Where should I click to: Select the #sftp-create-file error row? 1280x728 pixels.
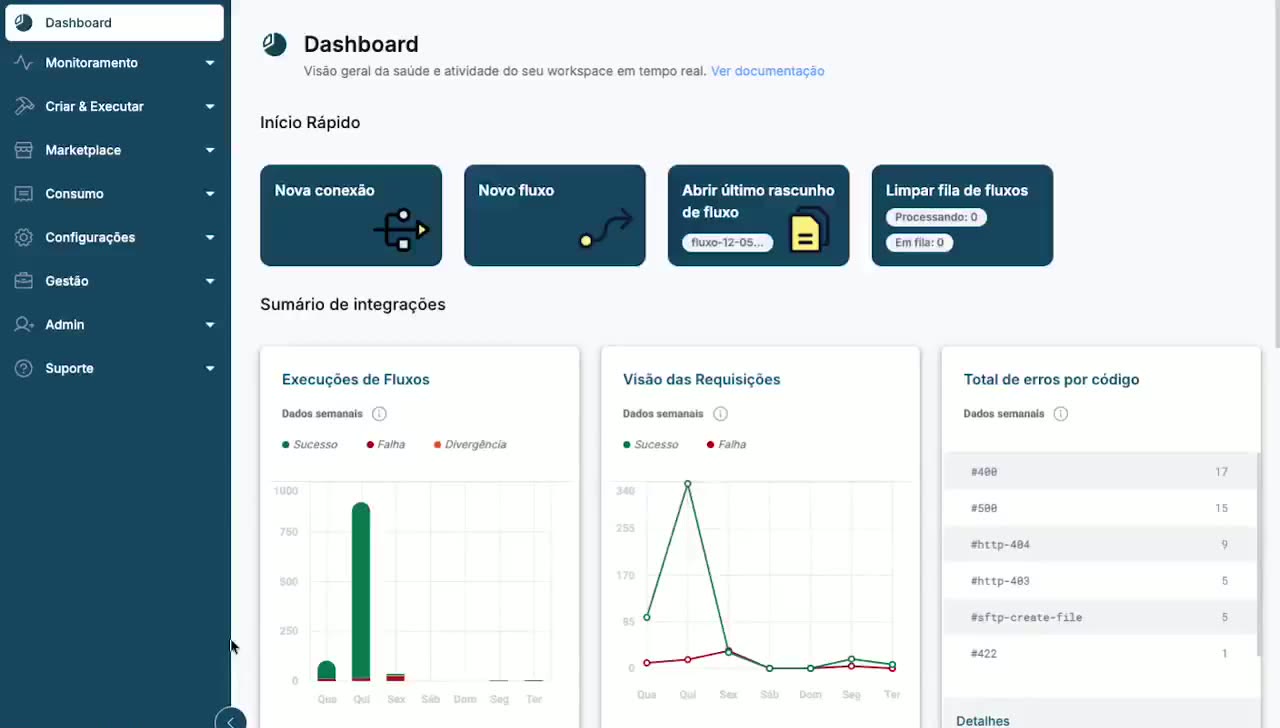click(1099, 617)
